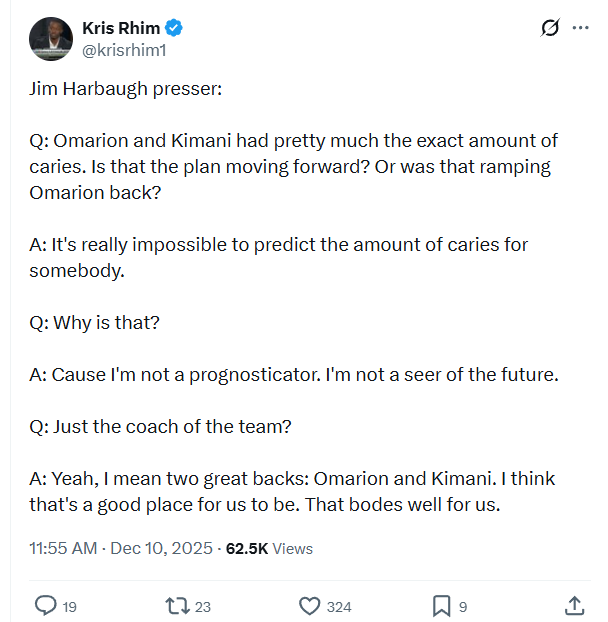Image resolution: width=608 pixels, height=622 pixels.
Task: Click the tweet's final answer paragraph
Action: (292, 492)
